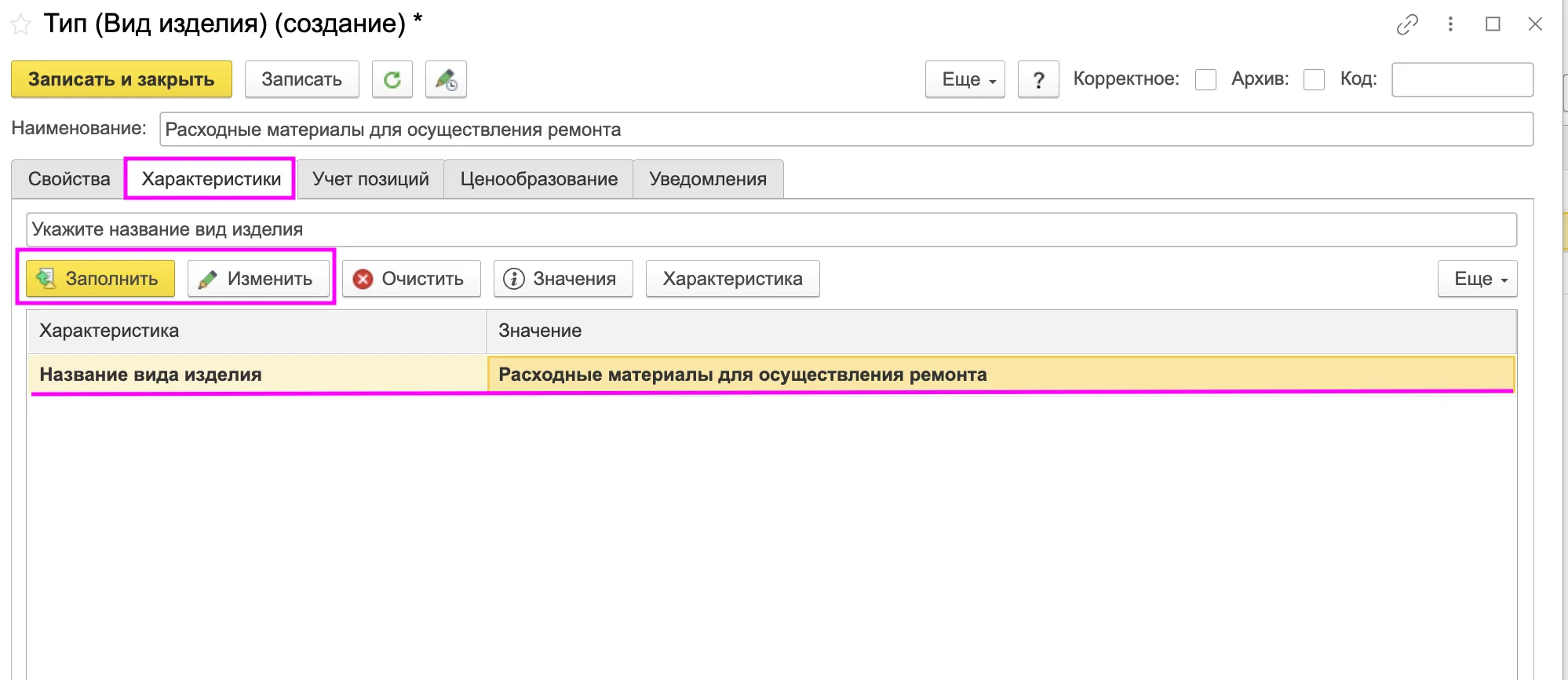Enable the Архив checkbox

1314,79
